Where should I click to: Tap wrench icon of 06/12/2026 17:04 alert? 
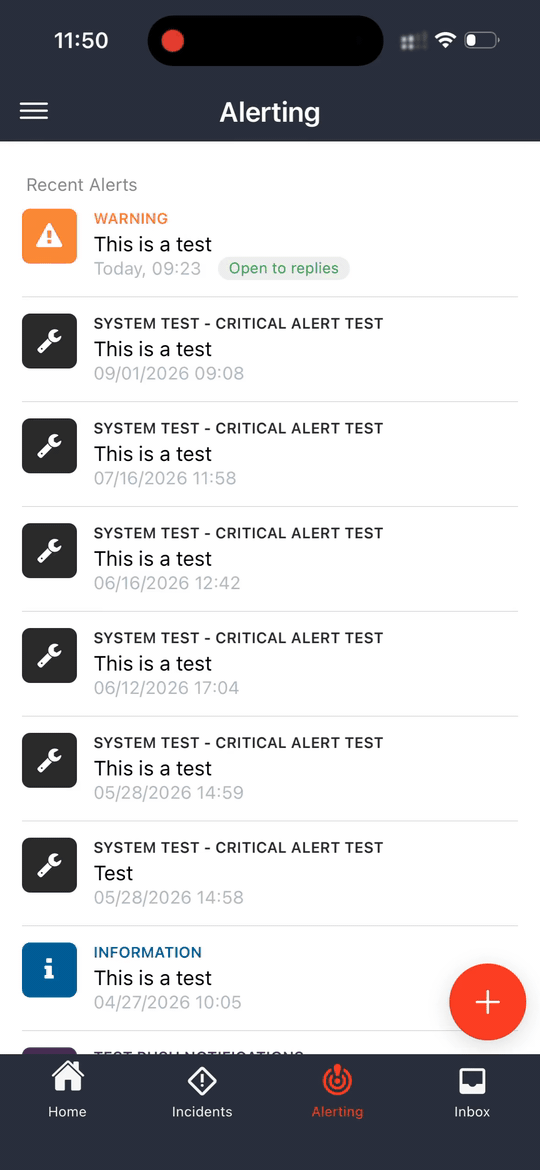(x=49, y=655)
